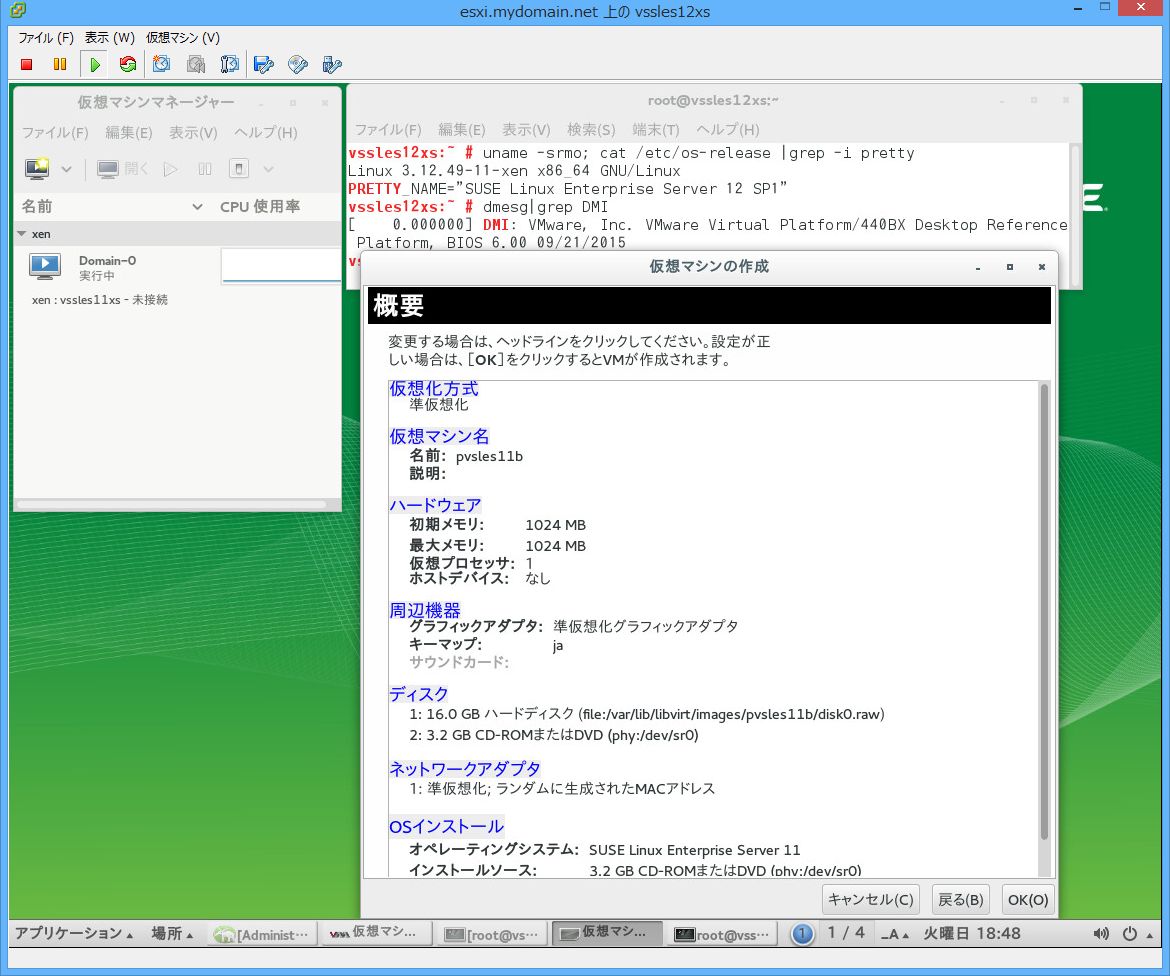Click the 火曜日 18:48 clock in the panel
This screenshot has width=1170, height=976.
[972, 933]
